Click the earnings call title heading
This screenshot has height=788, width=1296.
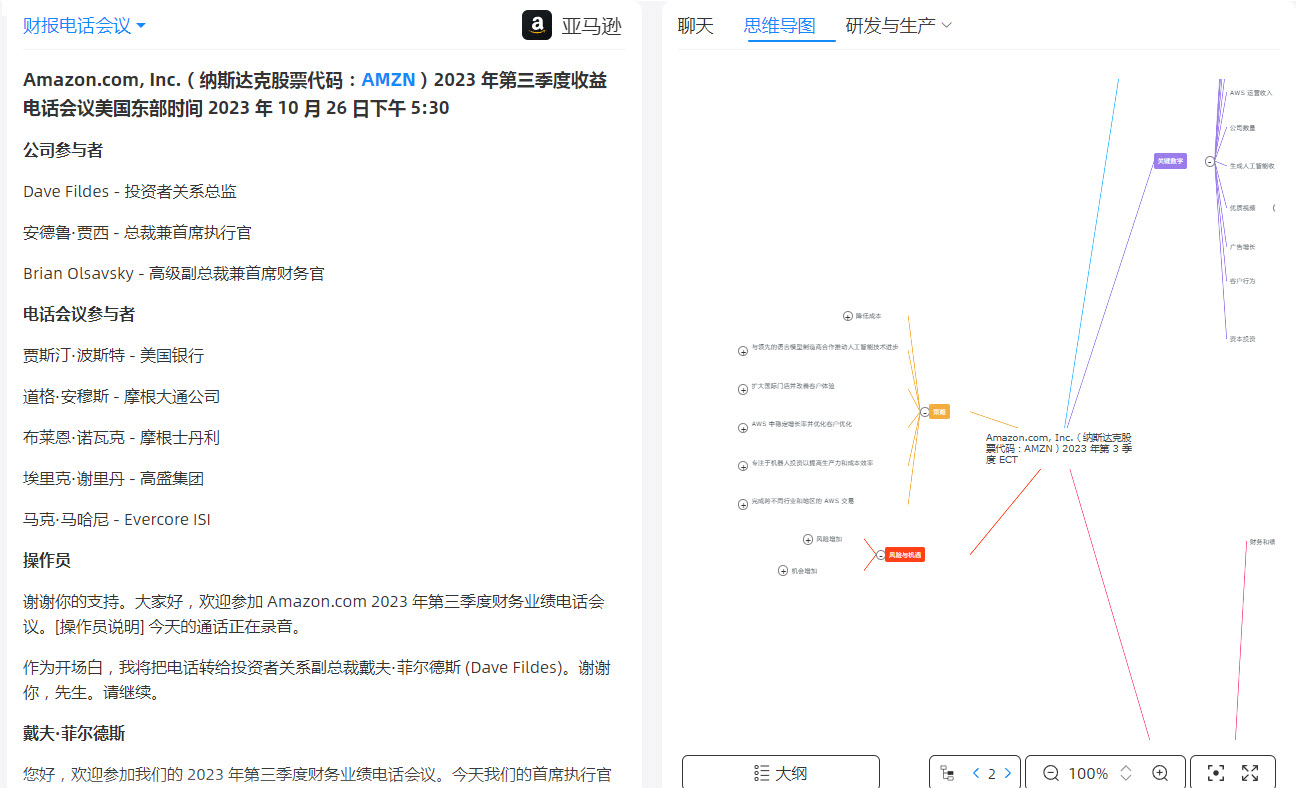click(x=315, y=94)
